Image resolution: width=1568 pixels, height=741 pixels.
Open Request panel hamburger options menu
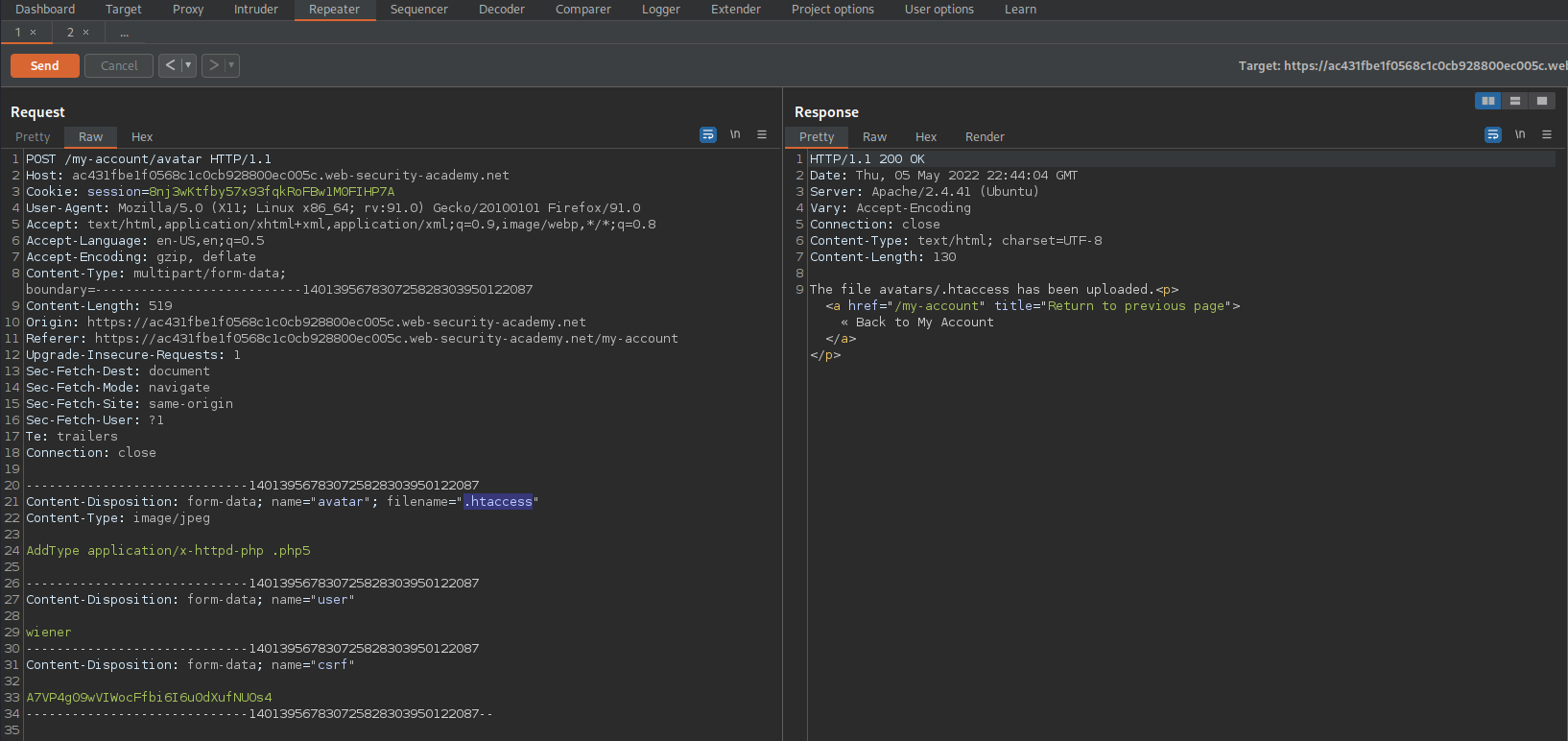pyautogui.click(x=762, y=135)
